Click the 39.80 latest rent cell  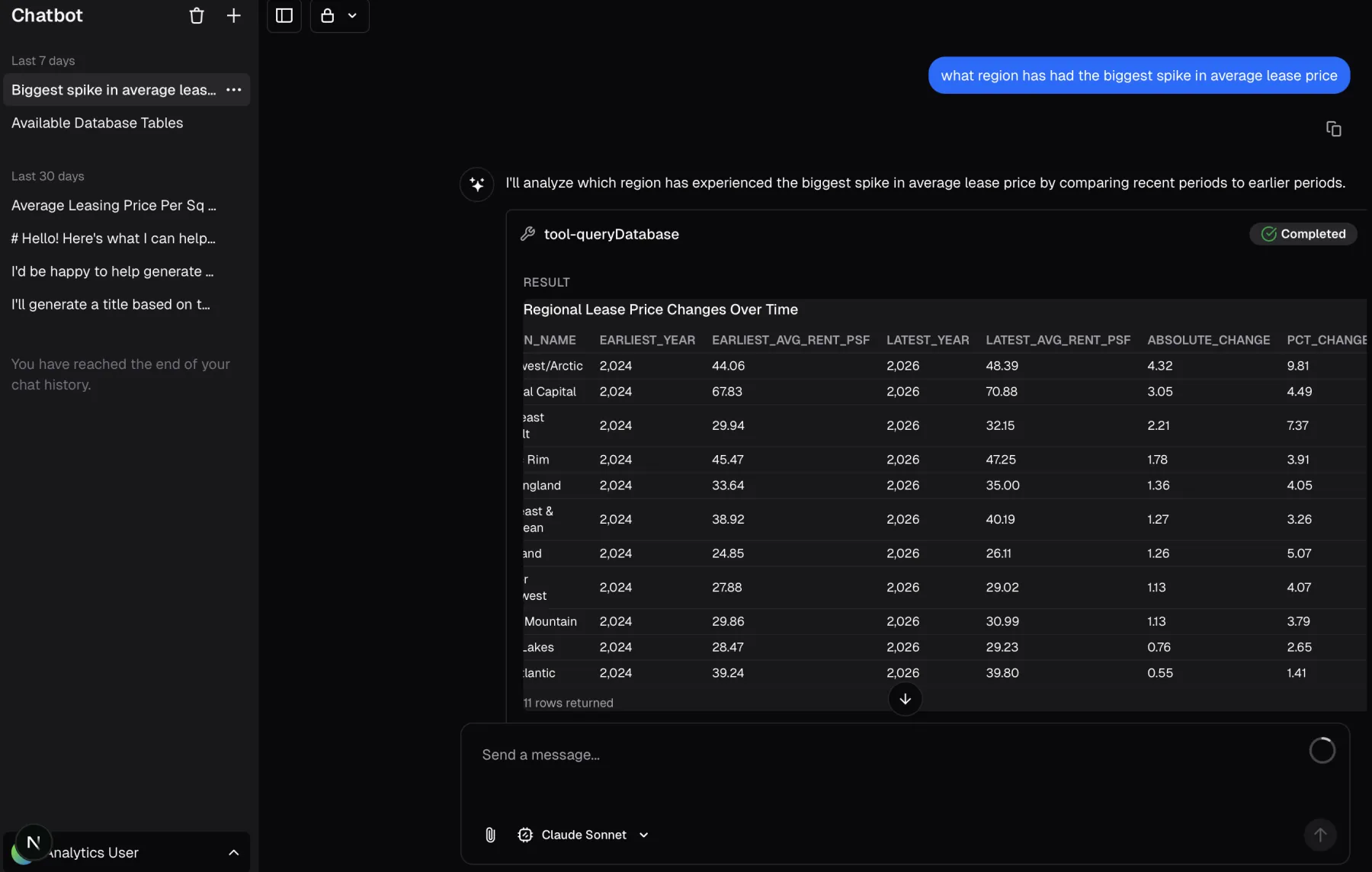(x=1002, y=673)
